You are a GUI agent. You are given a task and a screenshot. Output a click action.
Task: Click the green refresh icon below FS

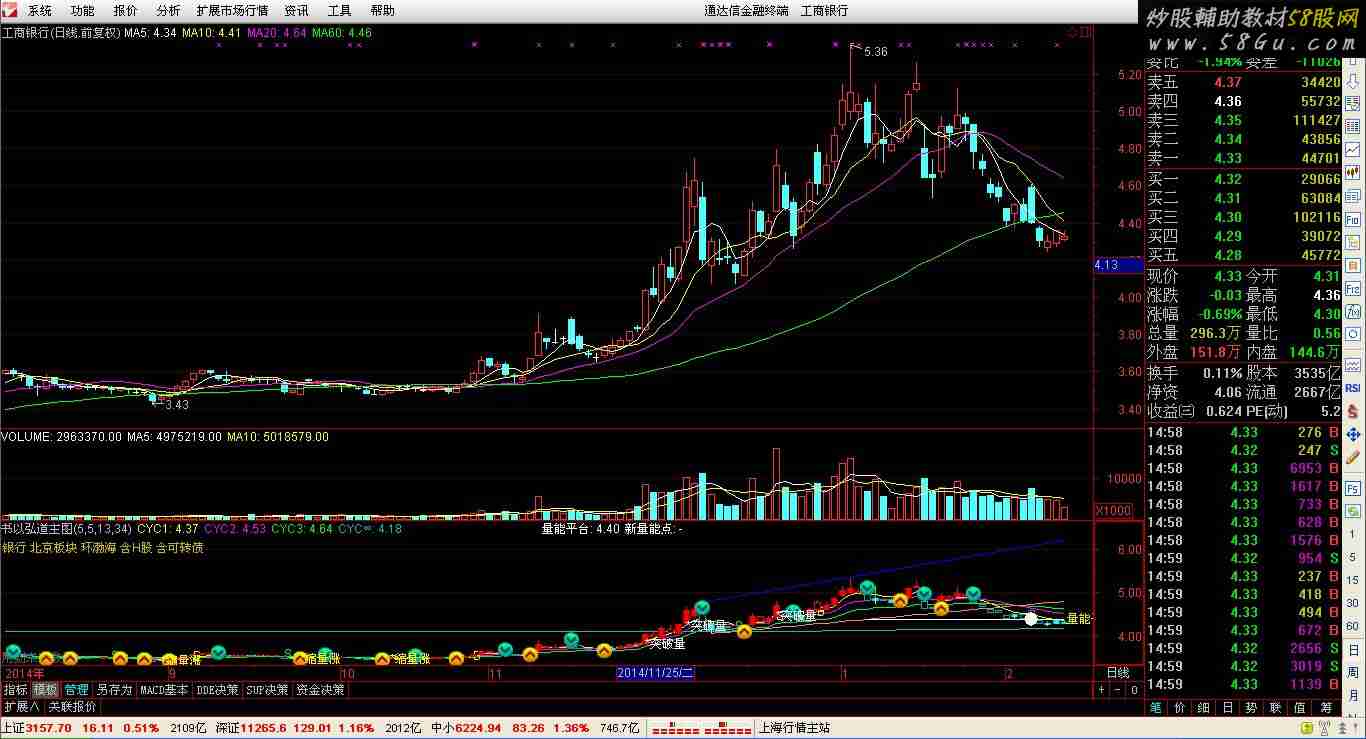point(1353,510)
